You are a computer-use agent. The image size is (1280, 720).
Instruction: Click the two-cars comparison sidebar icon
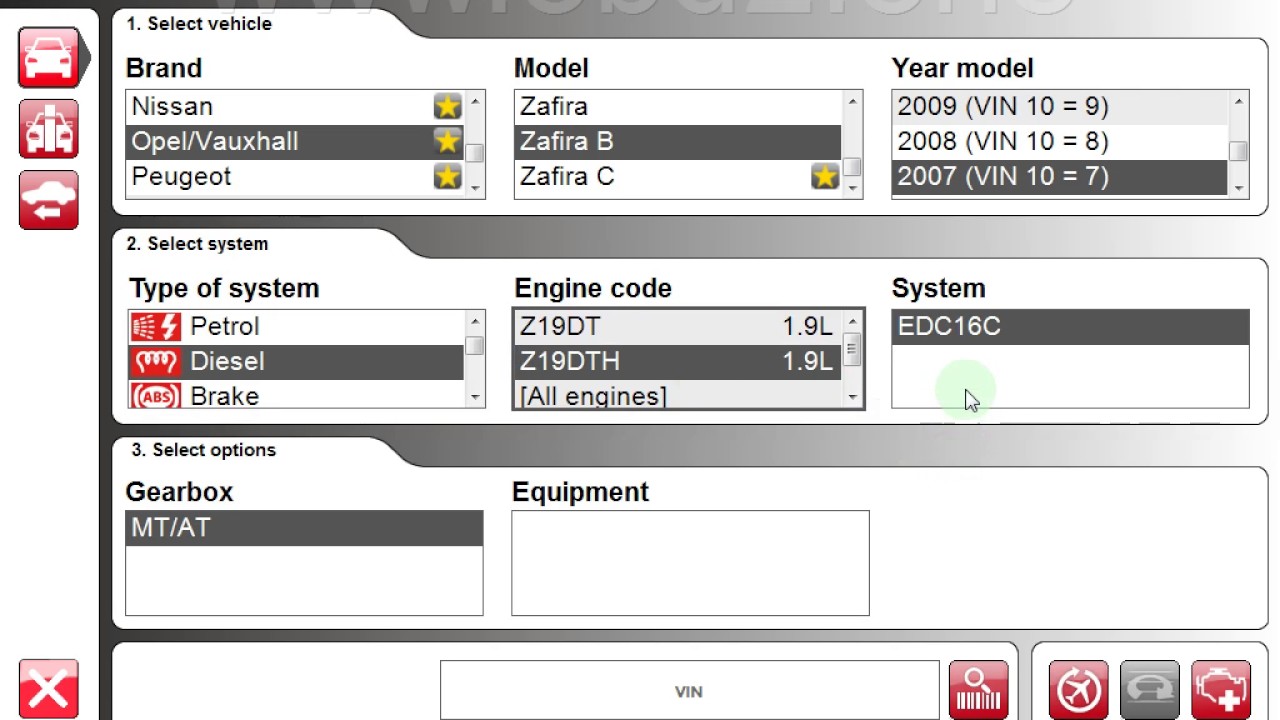48,128
